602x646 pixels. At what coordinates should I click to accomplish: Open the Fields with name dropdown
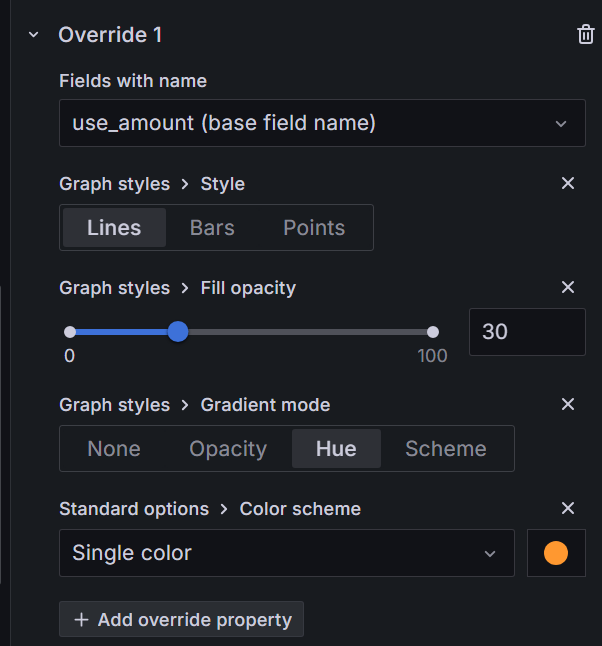coord(321,124)
